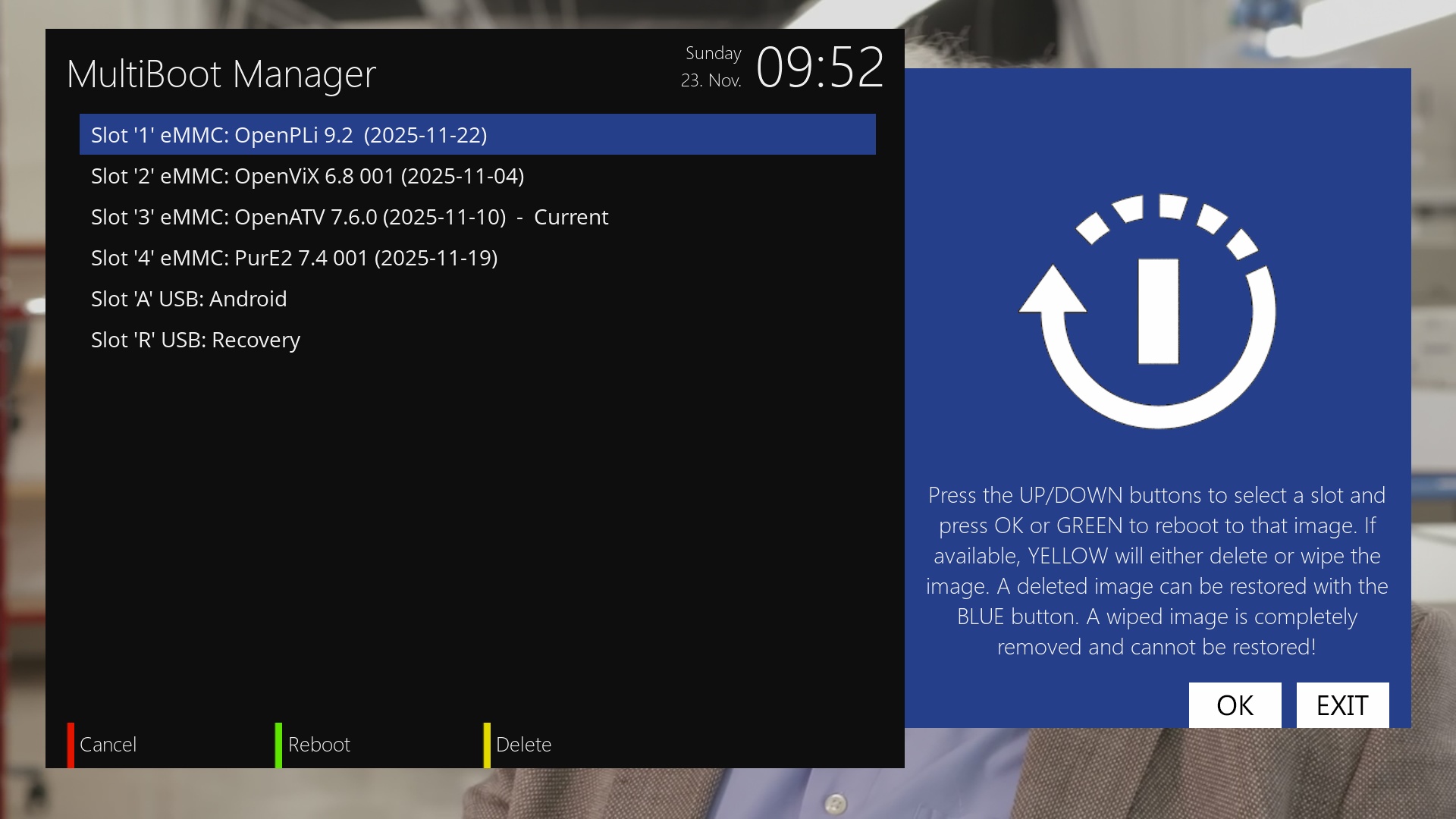Click empty list area below Recovery slot

click(476, 523)
